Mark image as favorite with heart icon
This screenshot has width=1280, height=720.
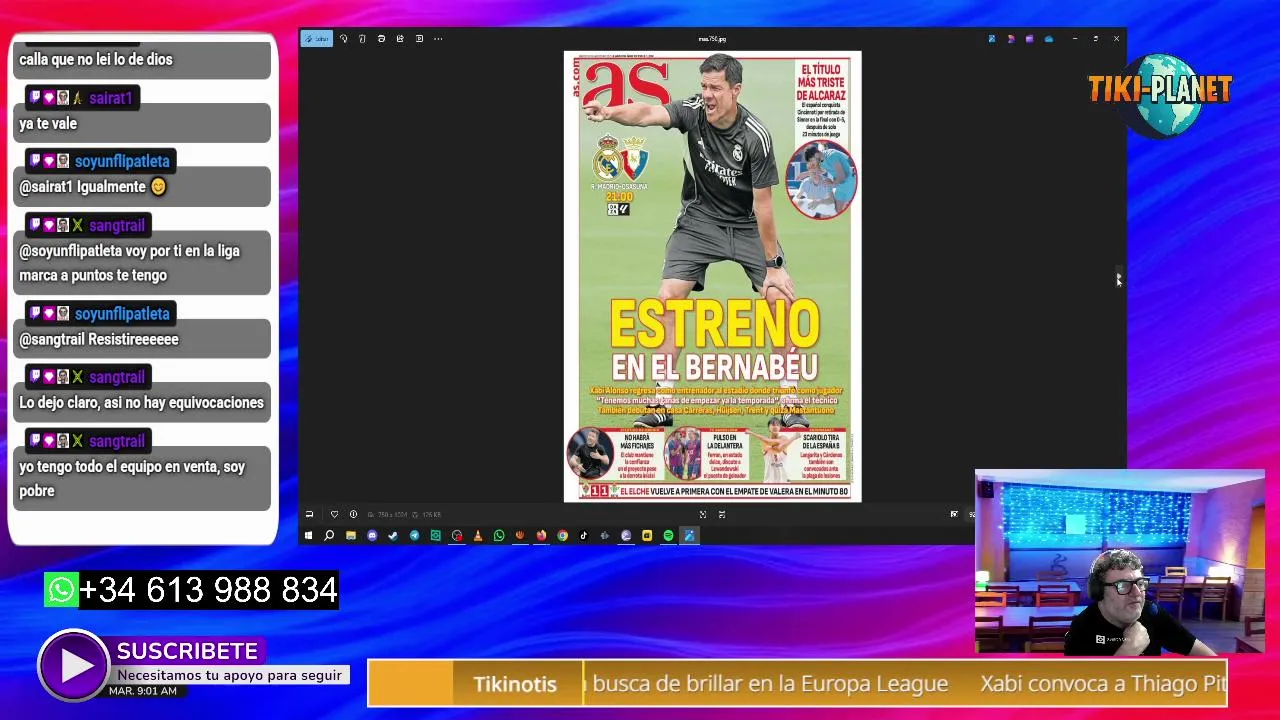tap(334, 514)
